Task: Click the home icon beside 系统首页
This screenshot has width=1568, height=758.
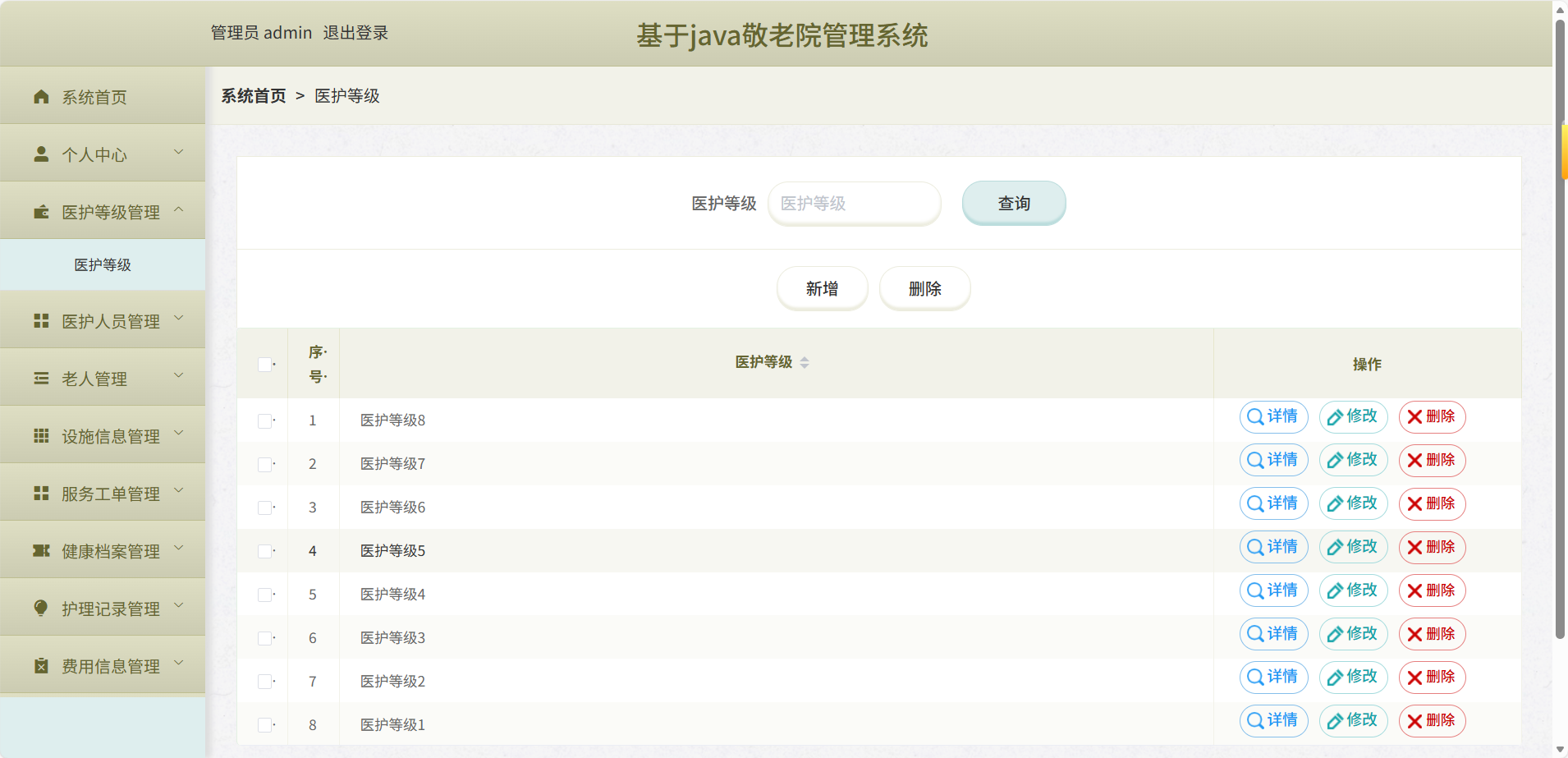Action: pos(41,97)
